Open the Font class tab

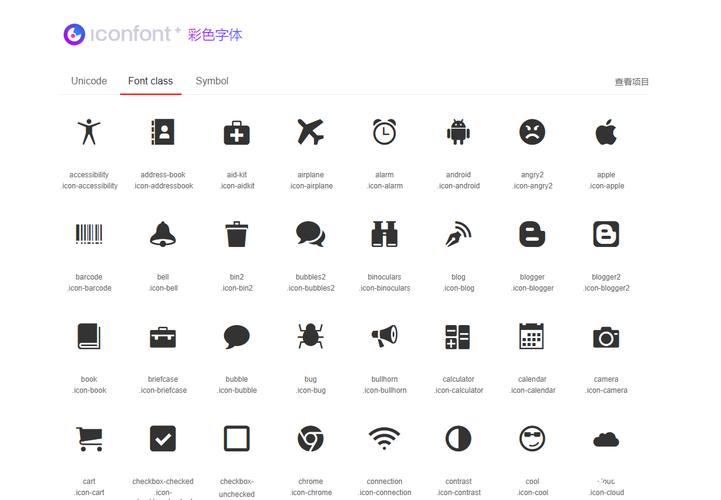150,81
